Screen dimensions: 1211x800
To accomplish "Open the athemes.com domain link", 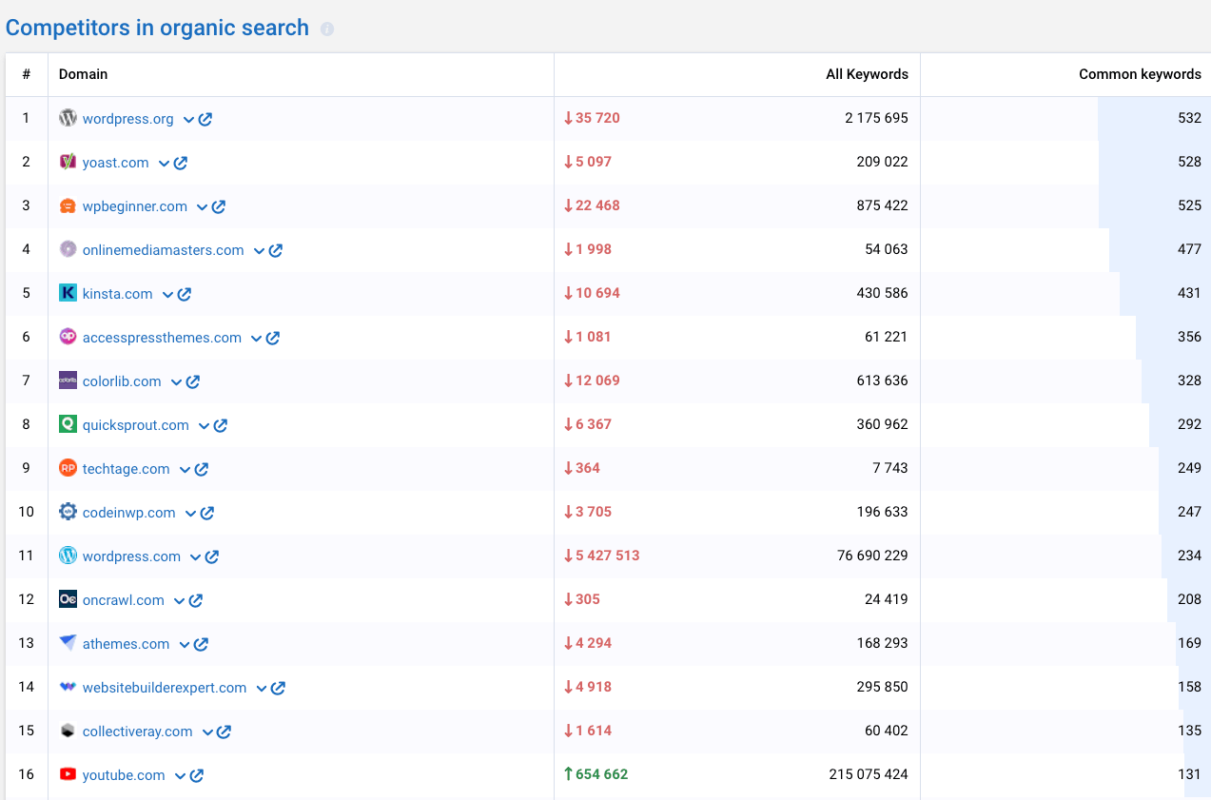I will pyautogui.click(x=126, y=644).
